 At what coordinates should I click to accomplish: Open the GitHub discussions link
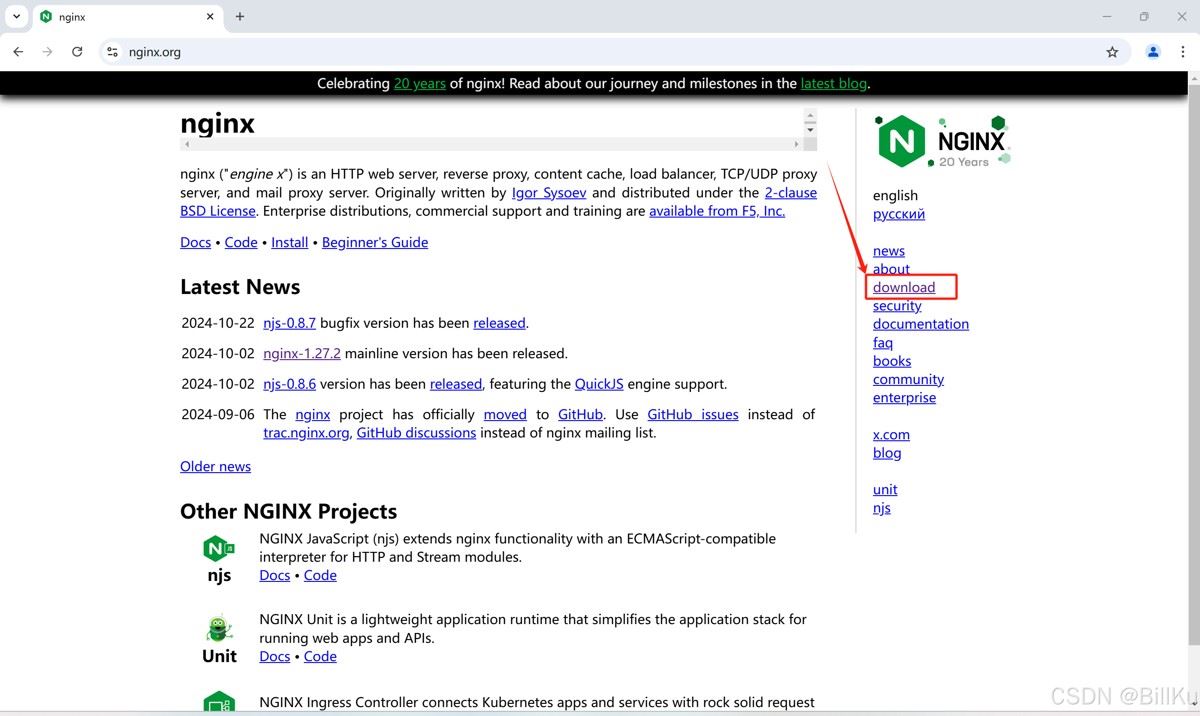pyautogui.click(x=416, y=433)
